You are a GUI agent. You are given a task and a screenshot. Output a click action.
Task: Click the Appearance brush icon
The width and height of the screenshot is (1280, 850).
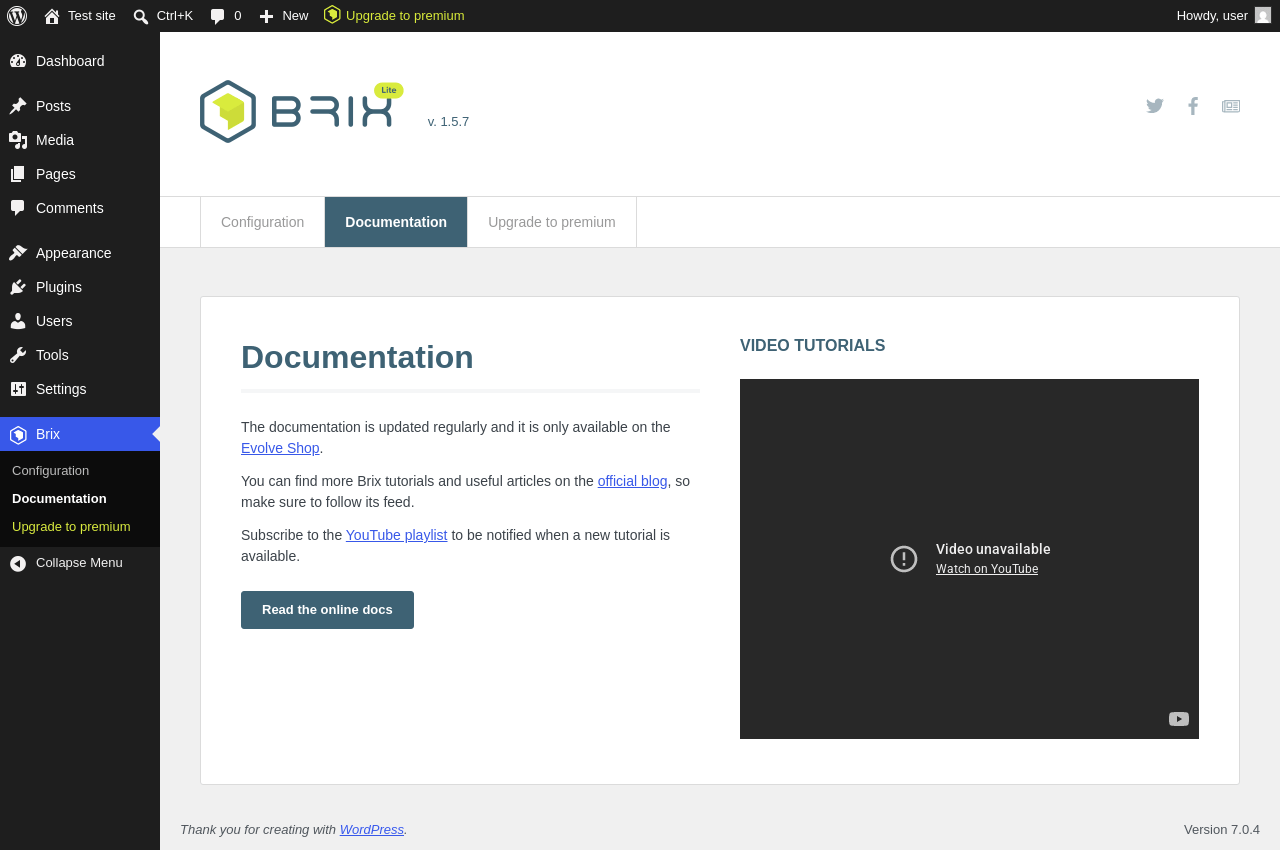click(18, 253)
